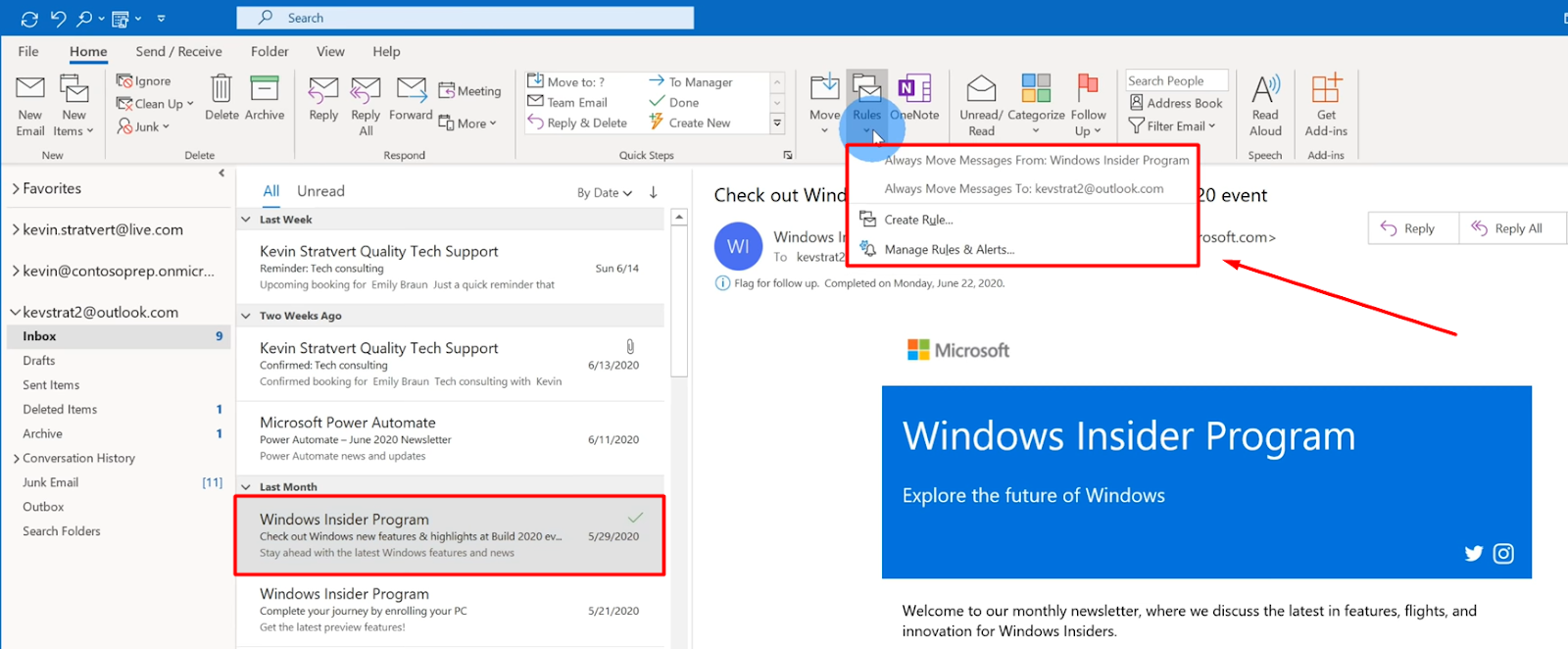
Task: Open the Clean Up menu
Action: (x=155, y=103)
